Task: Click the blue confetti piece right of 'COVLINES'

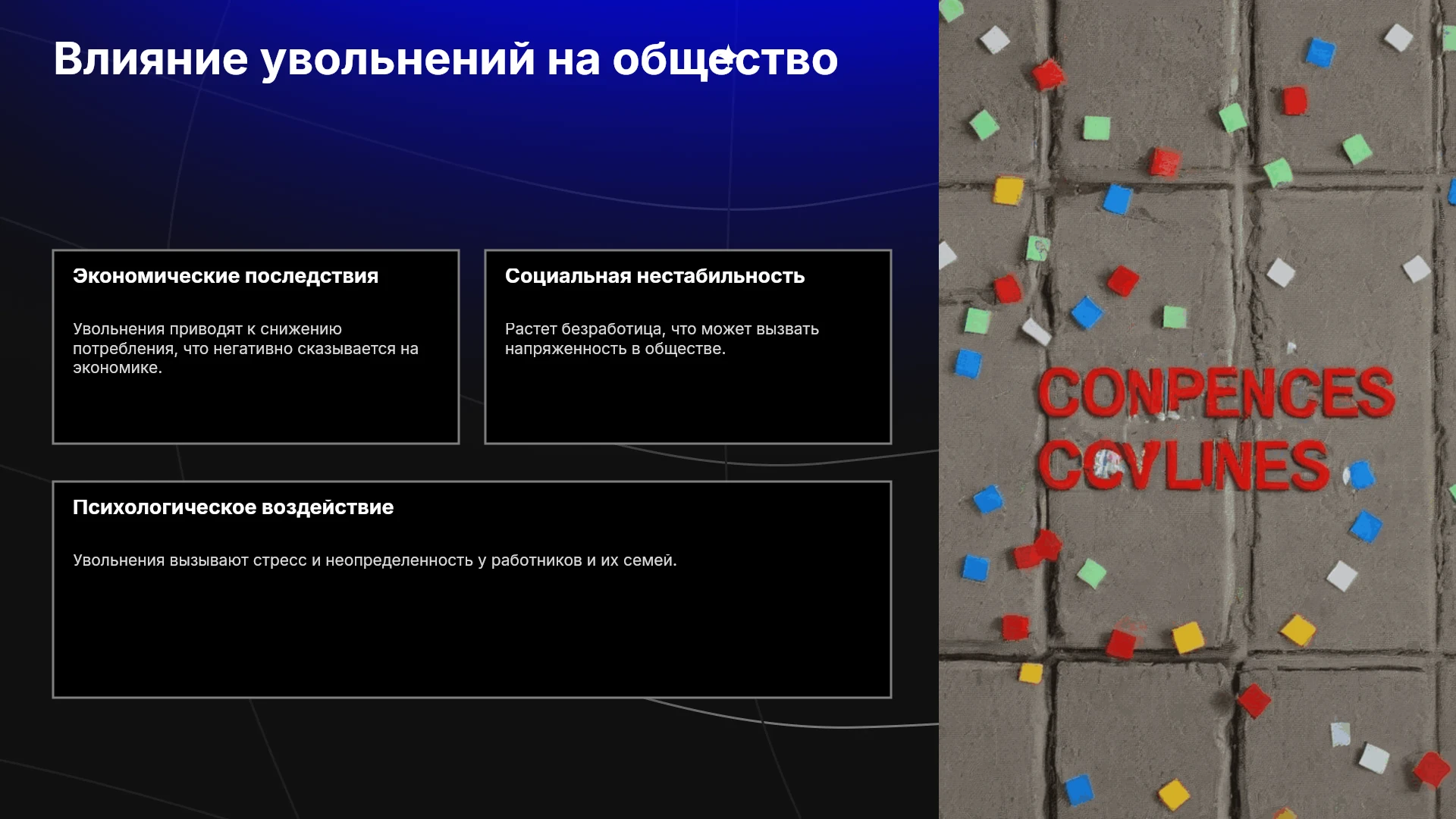Action: [1361, 475]
